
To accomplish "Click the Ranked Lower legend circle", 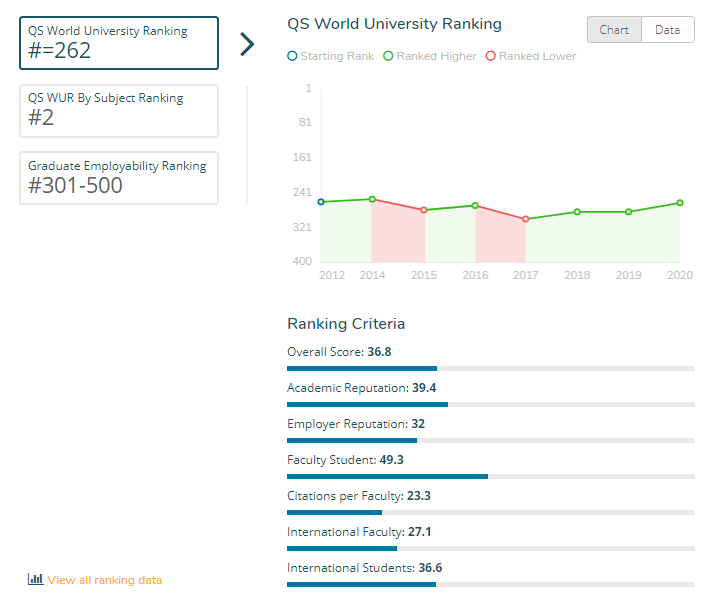I will coord(491,56).
